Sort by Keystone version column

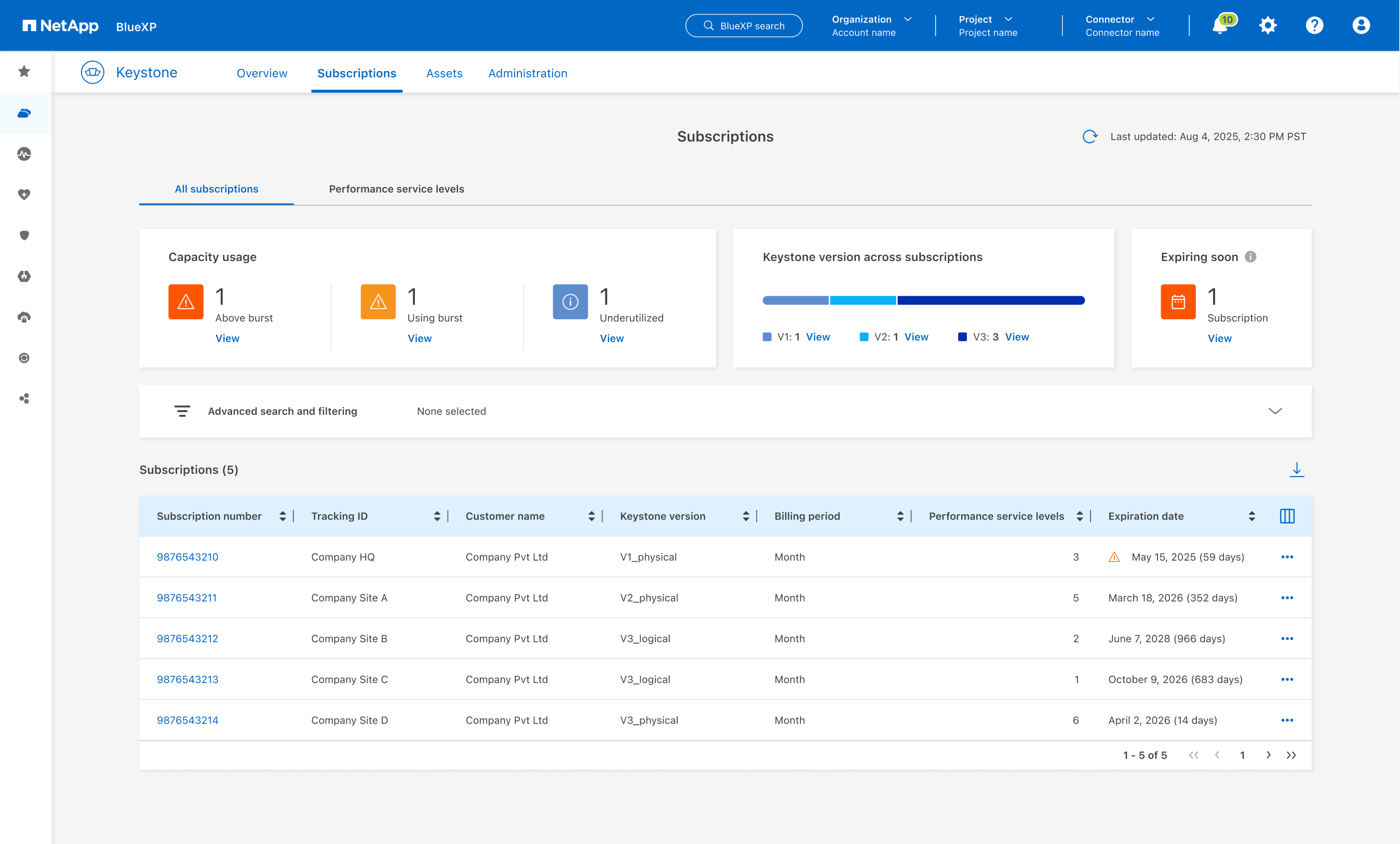tap(746, 516)
